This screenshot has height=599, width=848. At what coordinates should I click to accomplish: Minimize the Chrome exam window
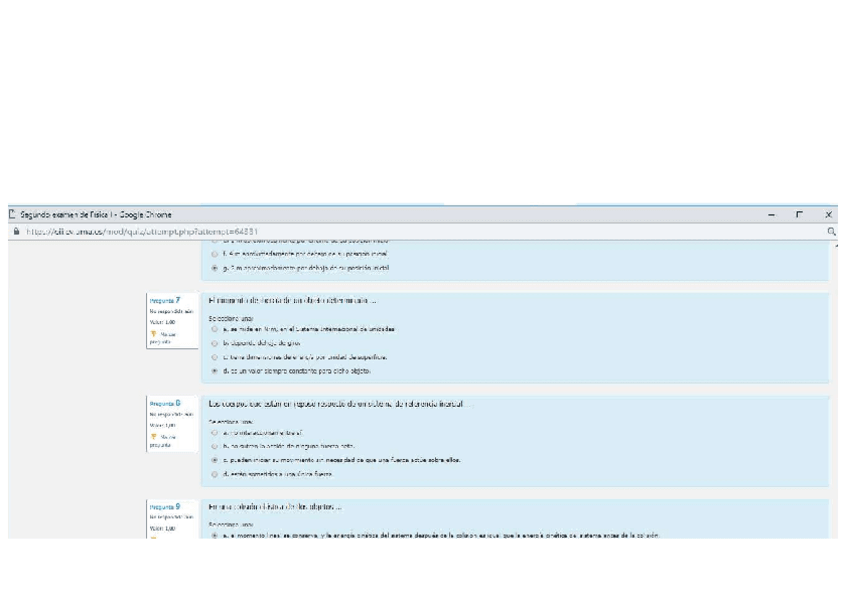770,214
